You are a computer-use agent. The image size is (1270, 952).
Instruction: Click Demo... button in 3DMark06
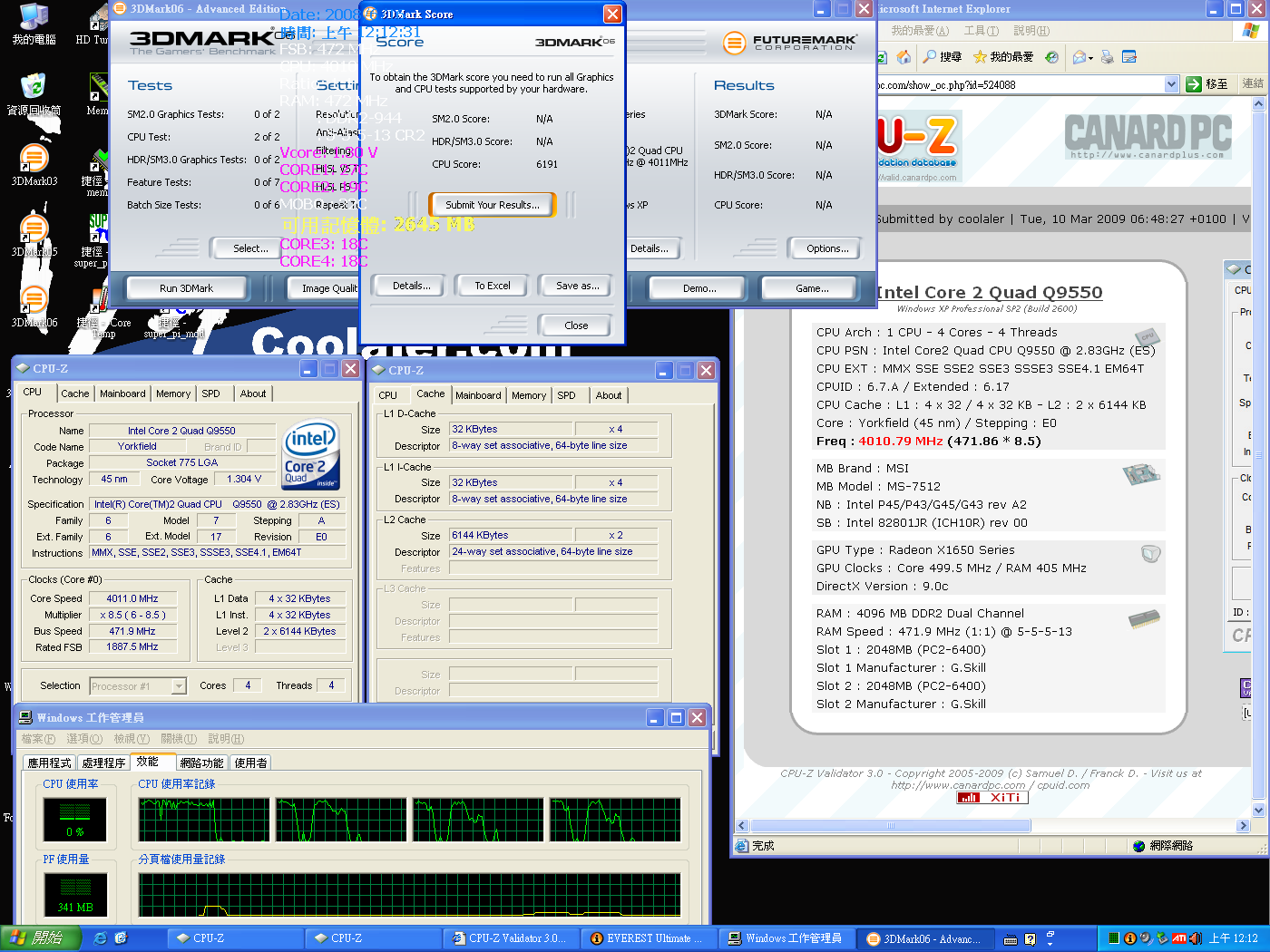pos(699,288)
